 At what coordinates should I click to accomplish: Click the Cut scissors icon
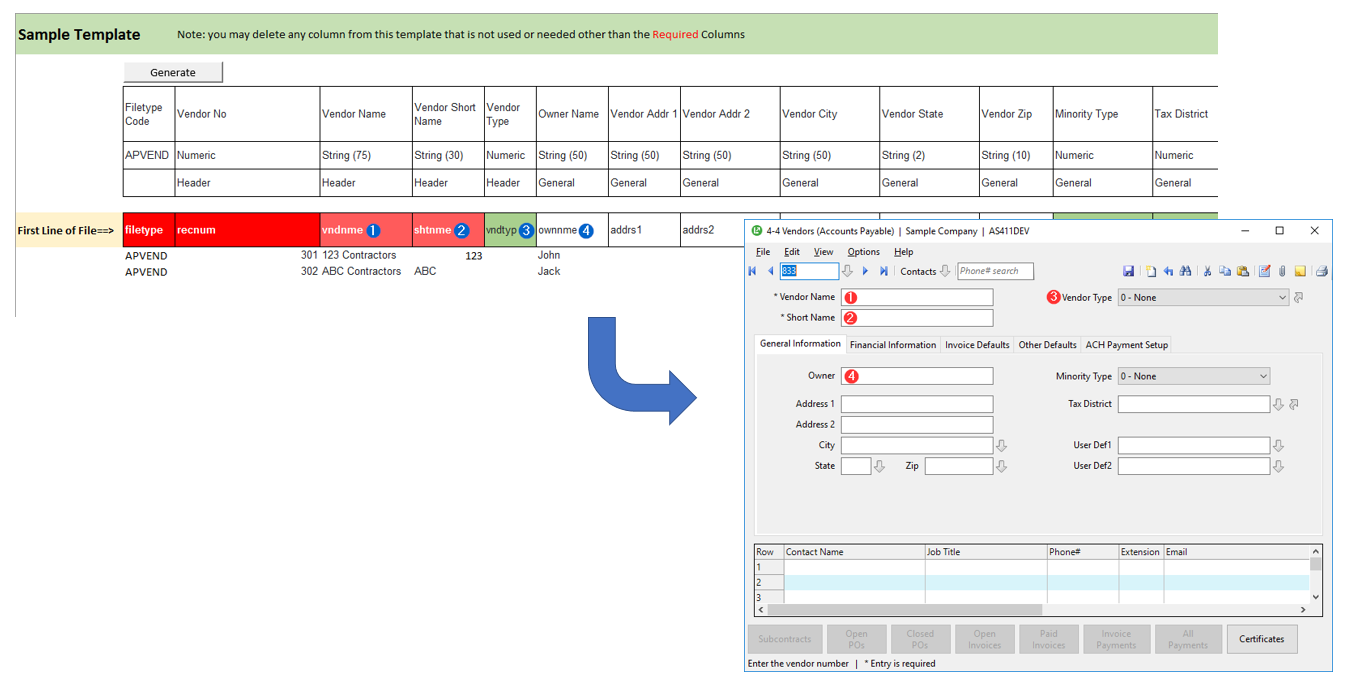coord(1207,271)
